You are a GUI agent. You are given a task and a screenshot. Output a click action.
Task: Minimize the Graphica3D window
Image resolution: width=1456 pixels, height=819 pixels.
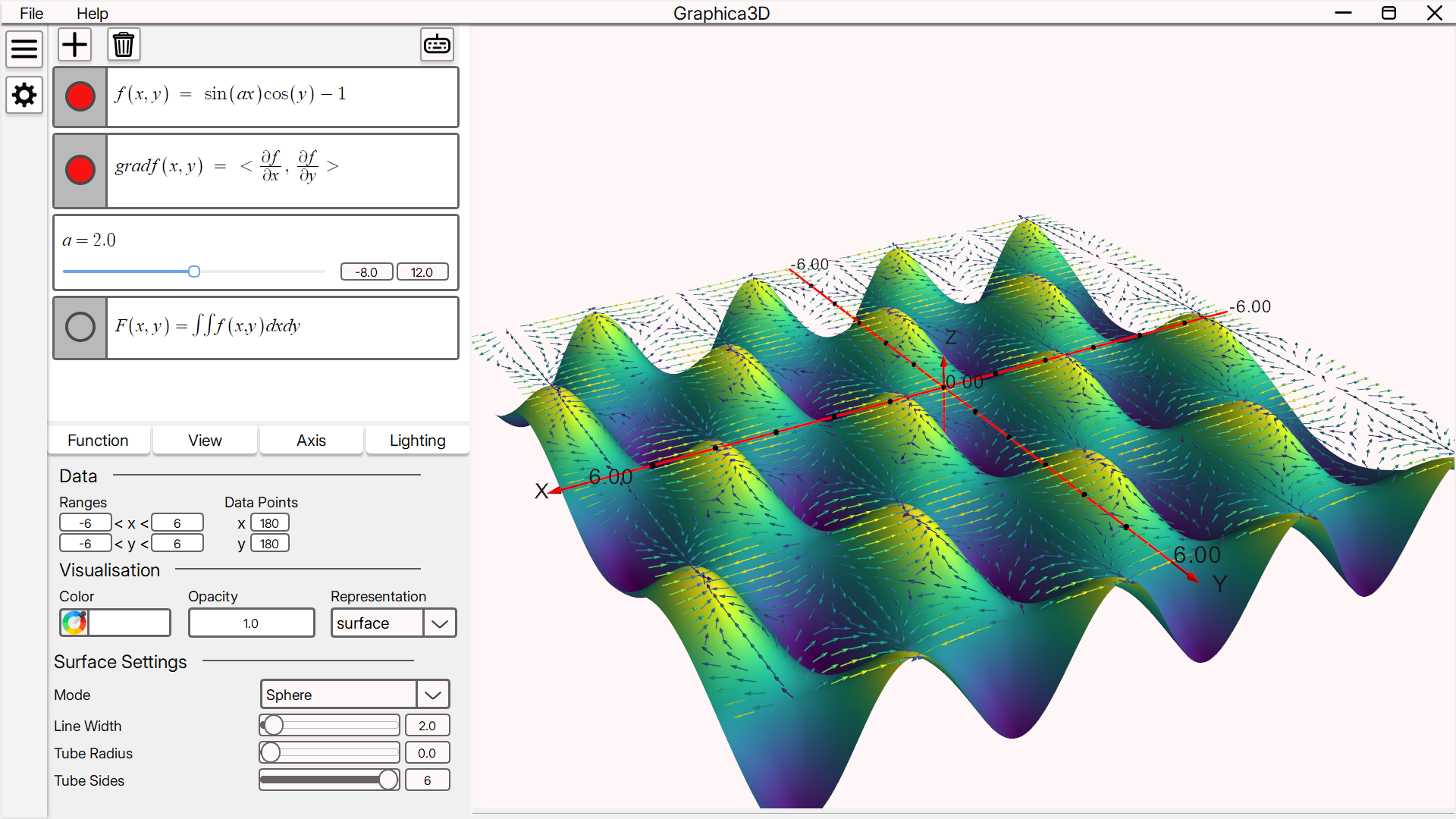pyautogui.click(x=1344, y=13)
